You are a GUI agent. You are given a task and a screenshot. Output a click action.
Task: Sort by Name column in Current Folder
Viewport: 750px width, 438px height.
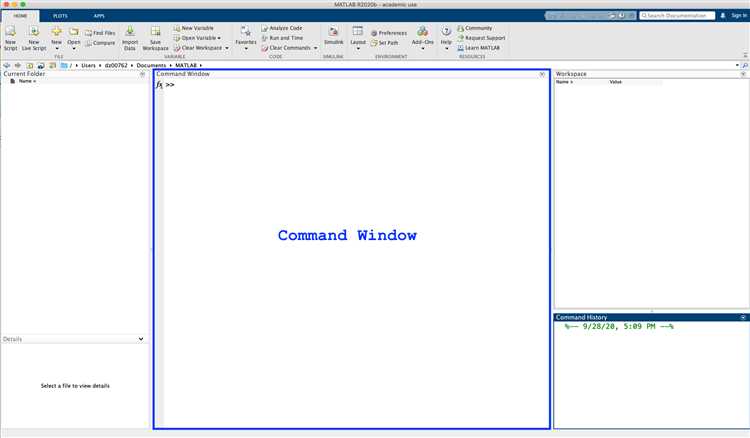27,81
